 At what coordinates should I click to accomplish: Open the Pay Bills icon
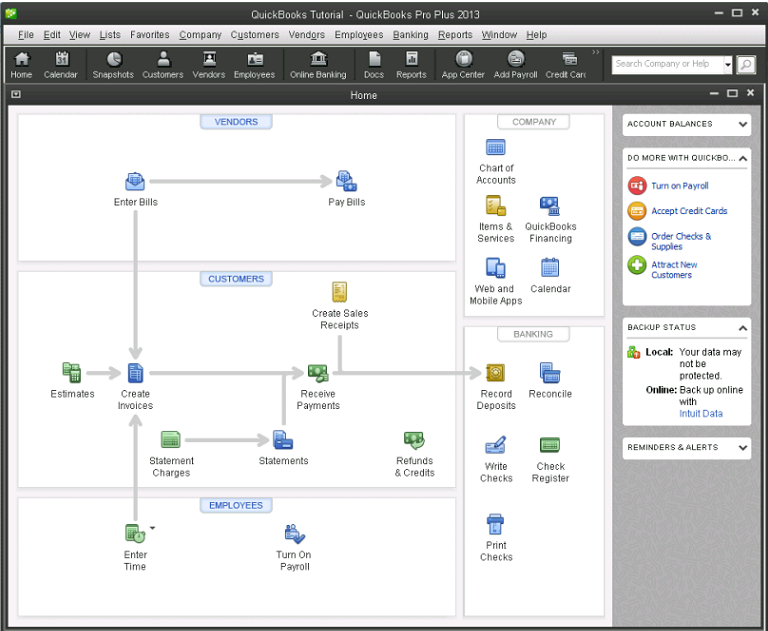point(346,181)
